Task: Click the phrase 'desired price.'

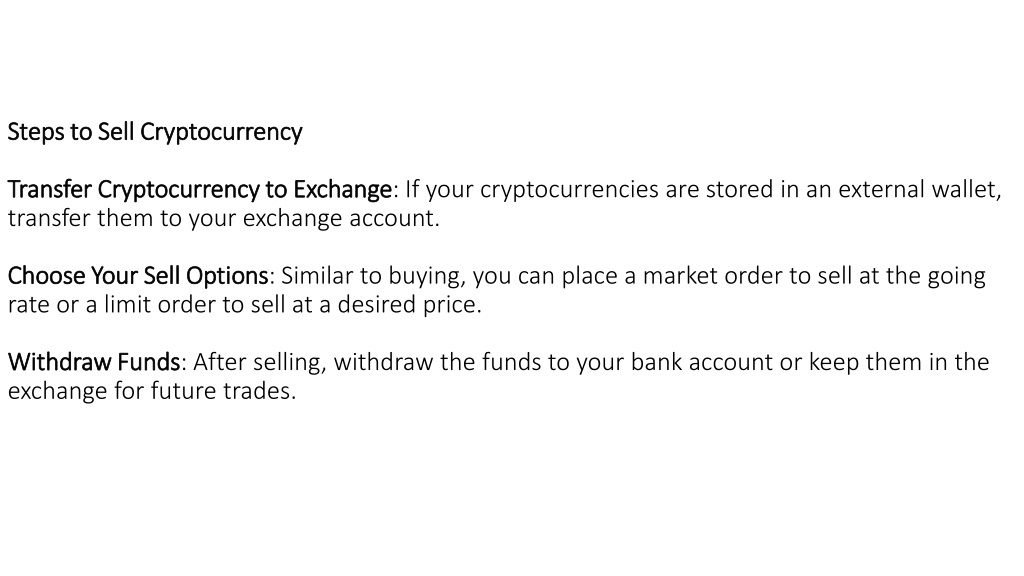Action: tap(409, 305)
